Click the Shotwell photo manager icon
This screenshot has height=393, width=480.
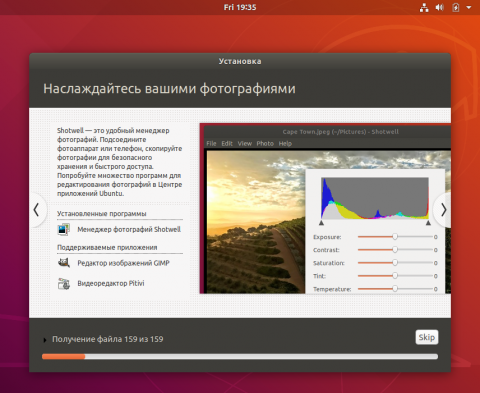coord(63,229)
